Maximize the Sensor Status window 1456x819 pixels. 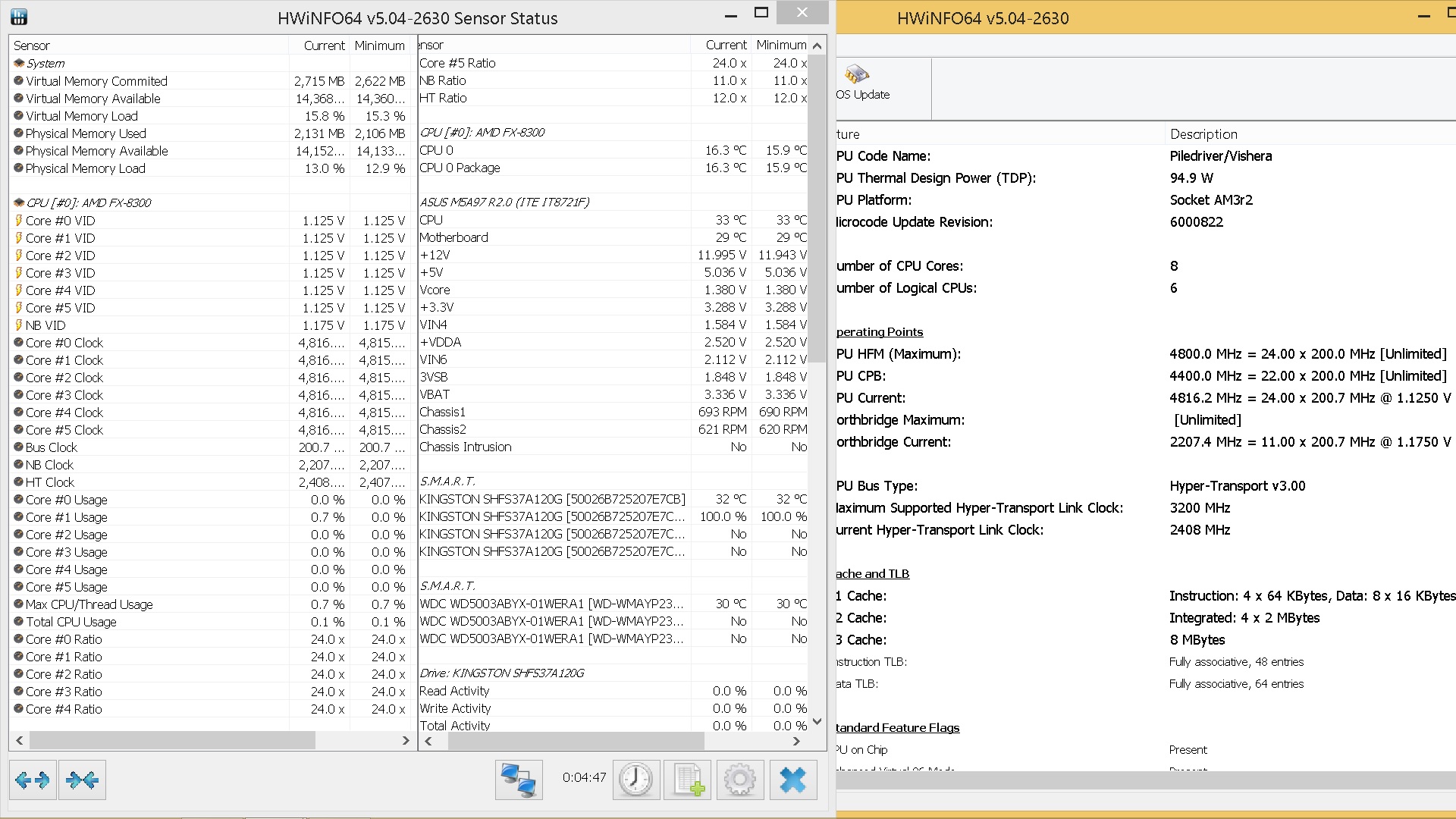point(761,13)
